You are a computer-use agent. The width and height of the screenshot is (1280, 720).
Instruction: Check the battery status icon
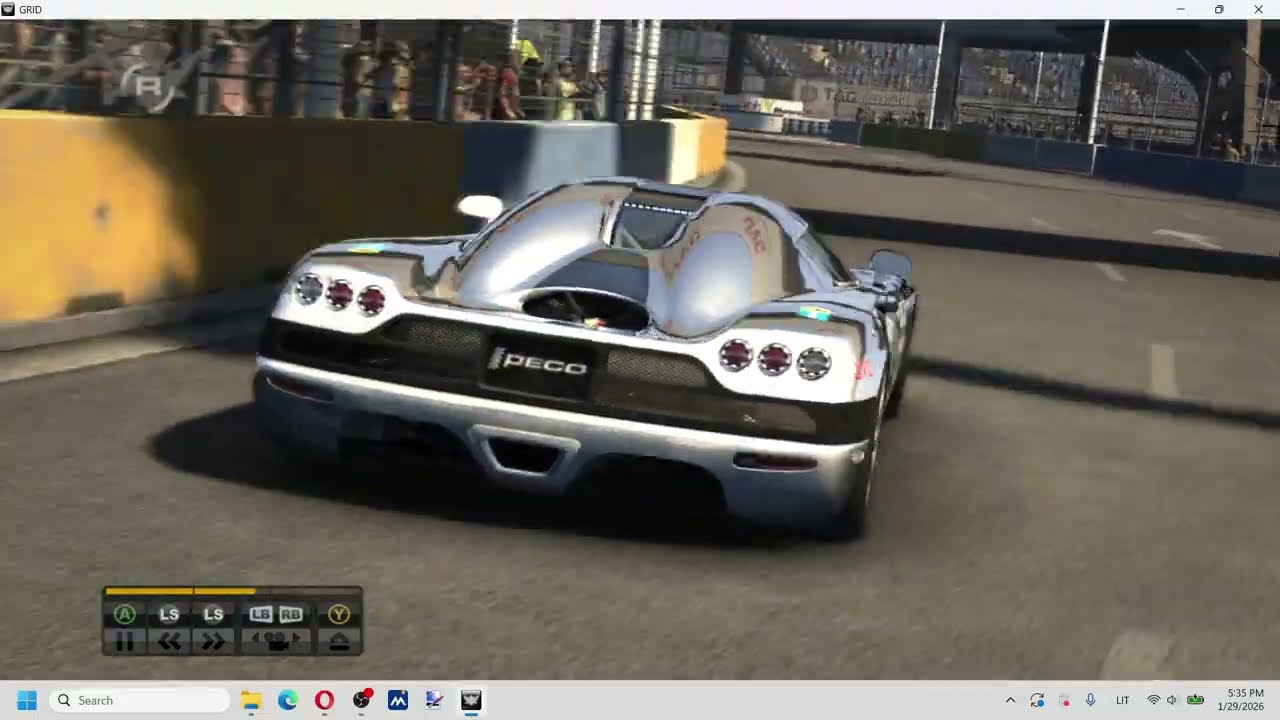(1195, 700)
